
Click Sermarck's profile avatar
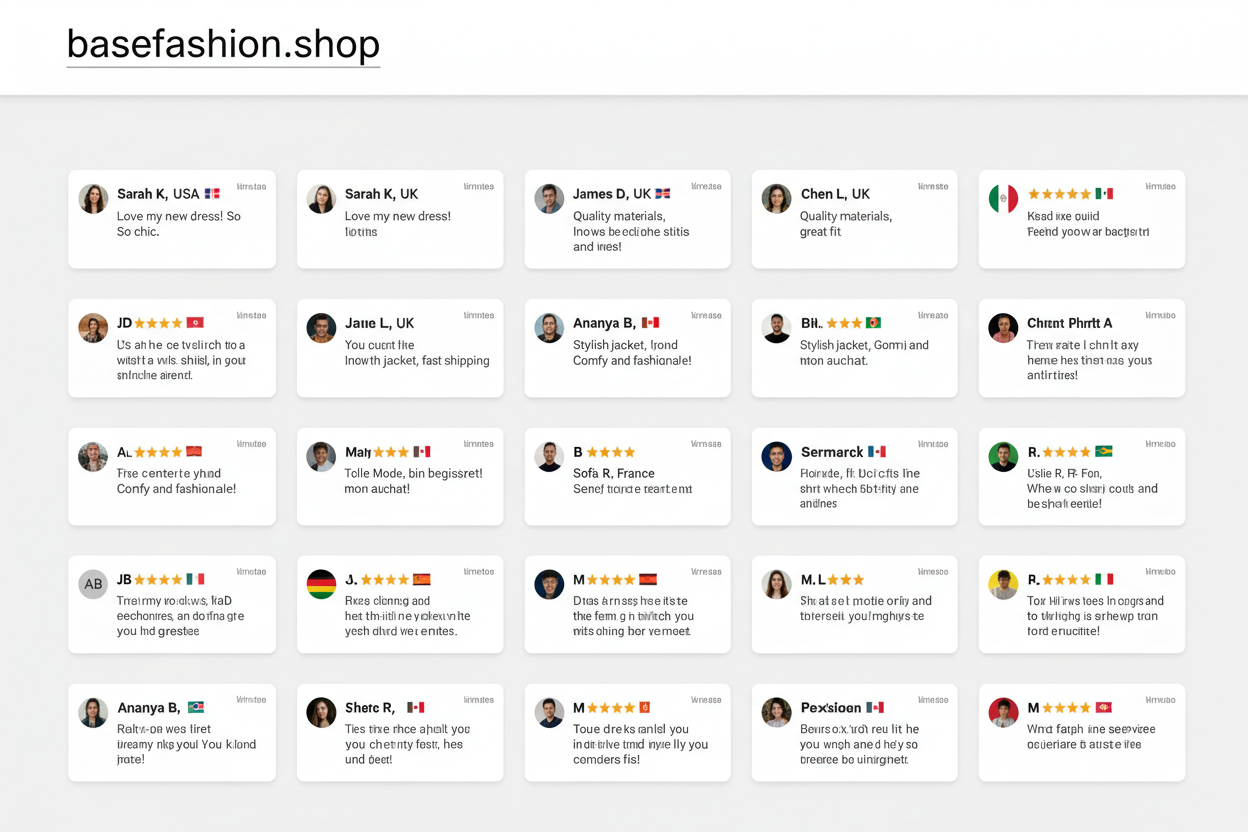pos(775,455)
